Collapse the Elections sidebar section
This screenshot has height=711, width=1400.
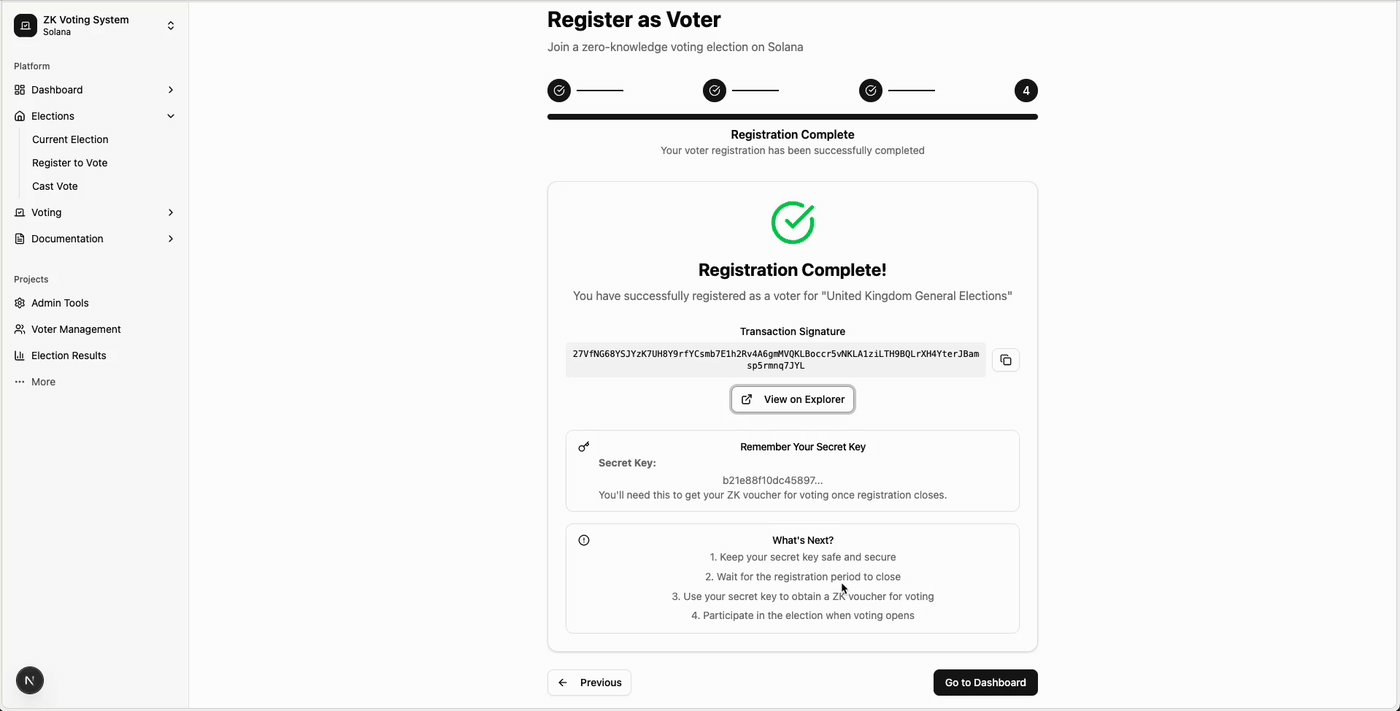pos(170,116)
